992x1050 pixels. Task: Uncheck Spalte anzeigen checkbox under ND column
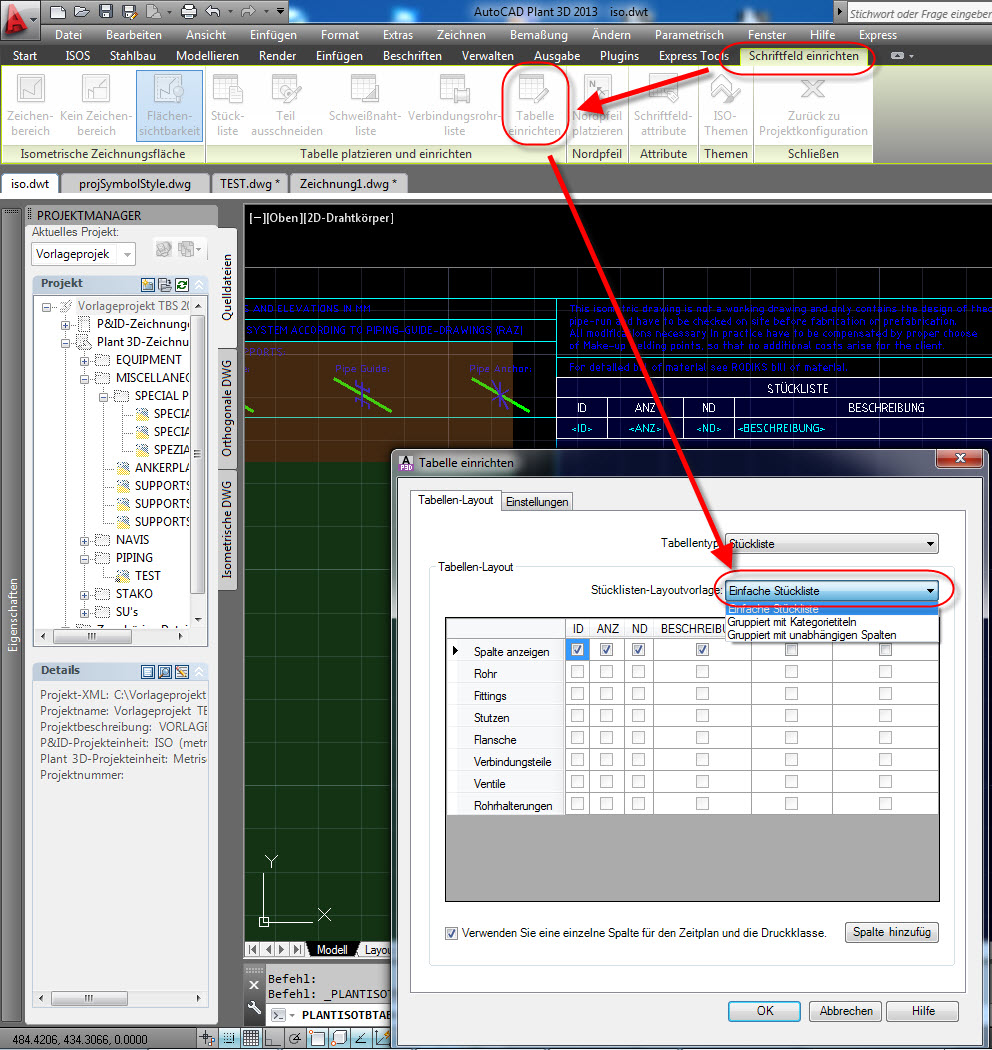click(x=638, y=650)
